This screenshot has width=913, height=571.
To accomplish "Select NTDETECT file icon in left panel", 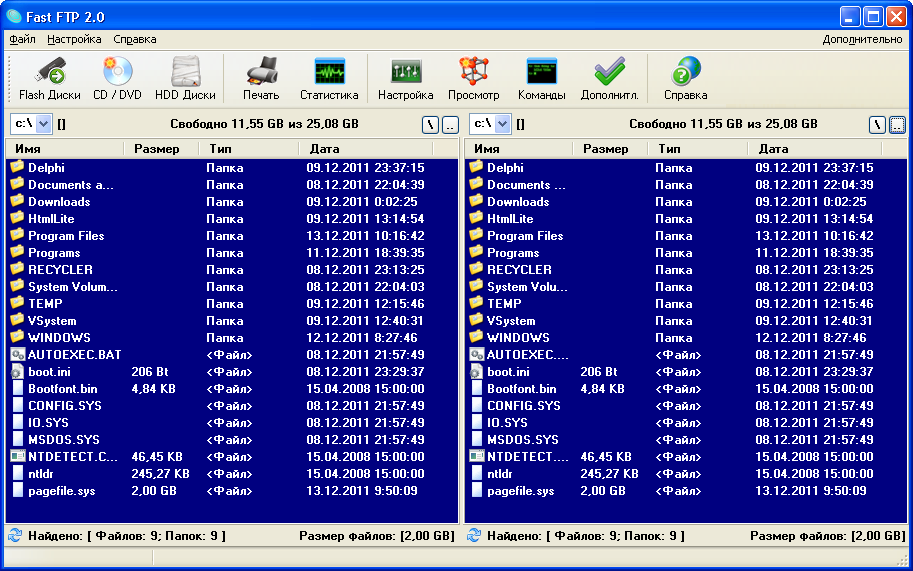I will 17,456.
